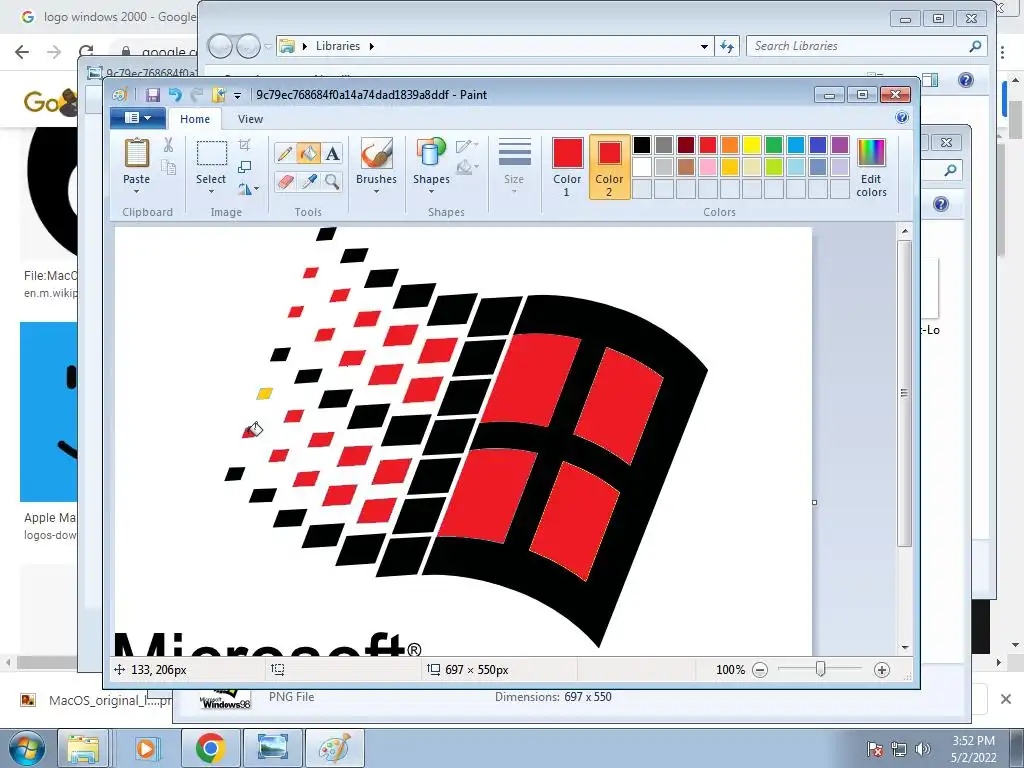Click the Cut scissors icon
1024x768 pixels.
click(168, 145)
